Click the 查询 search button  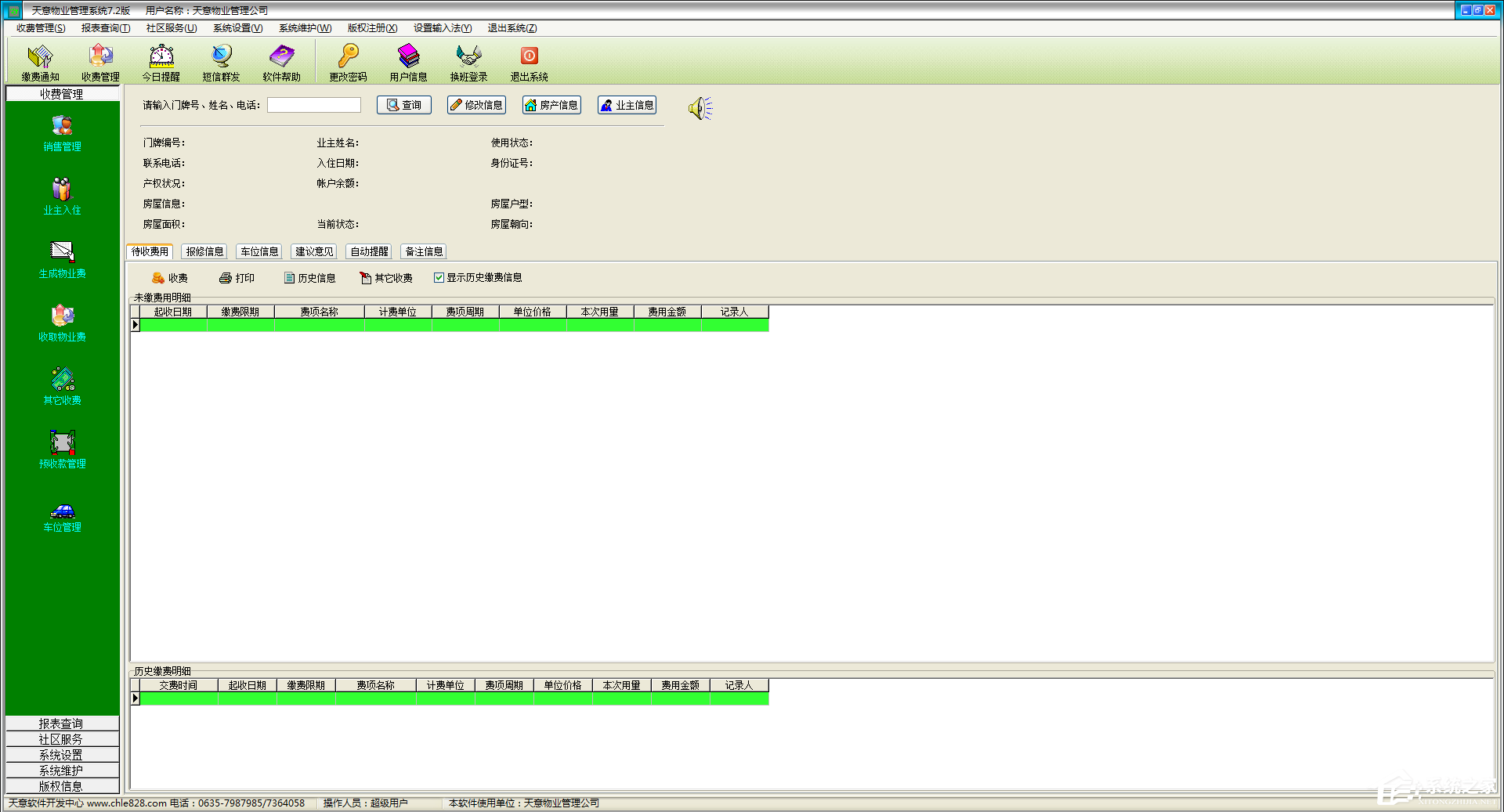(x=404, y=105)
